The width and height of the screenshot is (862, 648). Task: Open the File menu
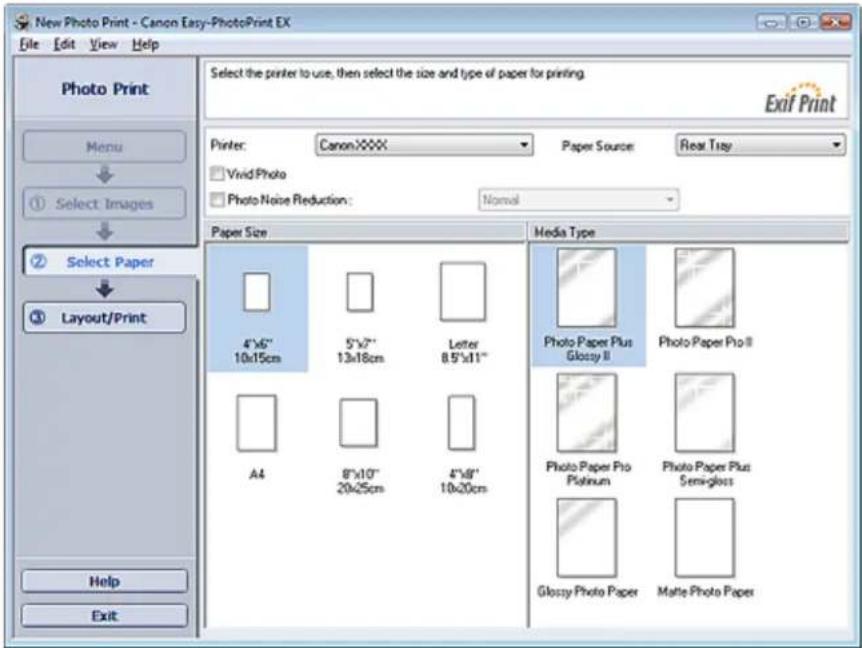click(29, 45)
